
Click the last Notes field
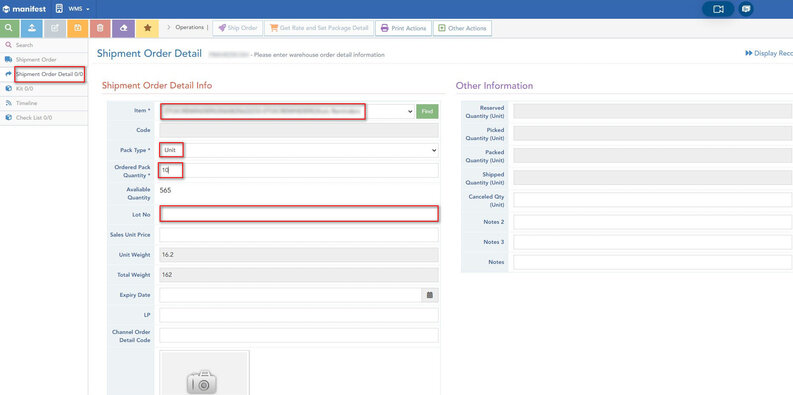653,262
